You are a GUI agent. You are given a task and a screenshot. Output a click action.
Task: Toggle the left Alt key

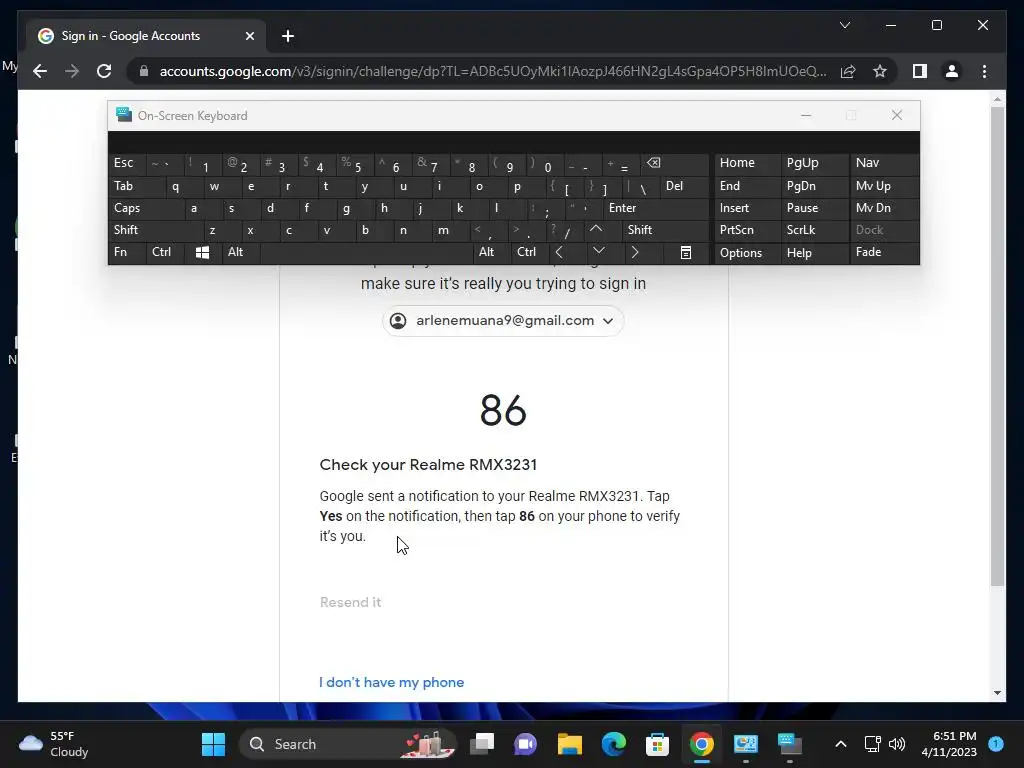click(240, 253)
